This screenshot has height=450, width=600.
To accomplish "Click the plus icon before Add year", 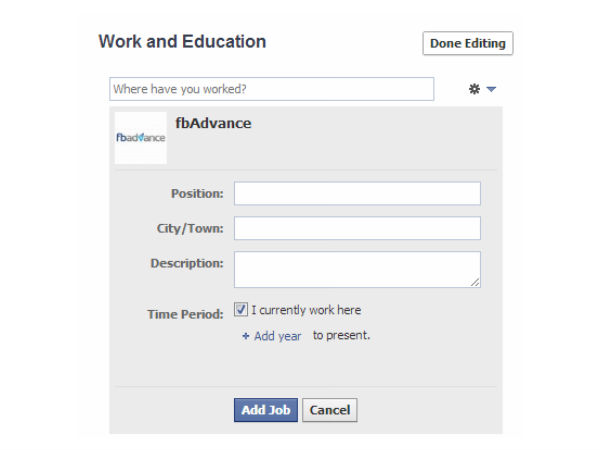I will 246,337.
